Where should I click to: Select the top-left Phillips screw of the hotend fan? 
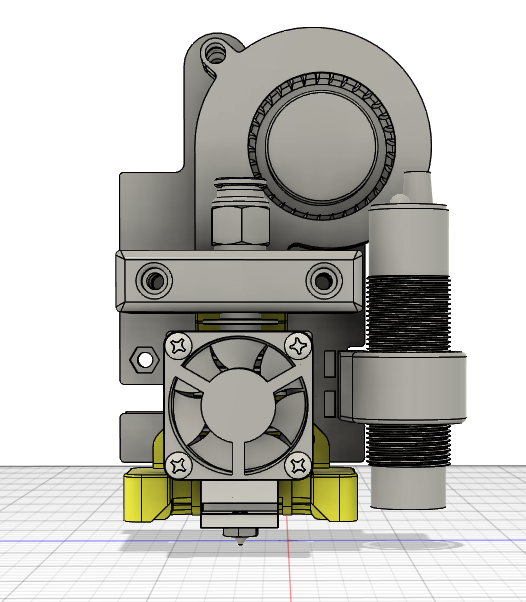click(179, 346)
